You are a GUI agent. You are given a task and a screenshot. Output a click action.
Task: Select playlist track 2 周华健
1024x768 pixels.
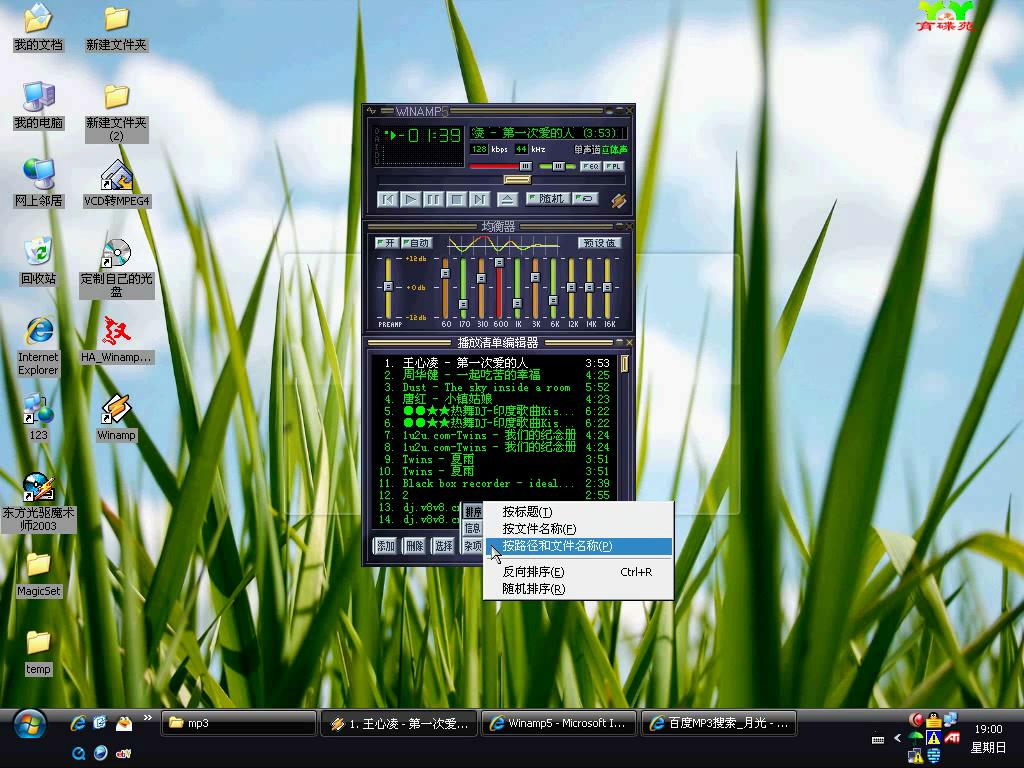496,375
